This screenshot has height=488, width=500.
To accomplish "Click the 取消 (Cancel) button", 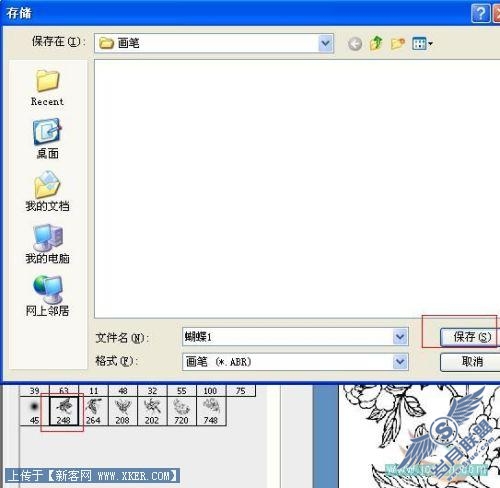I will (x=471, y=362).
